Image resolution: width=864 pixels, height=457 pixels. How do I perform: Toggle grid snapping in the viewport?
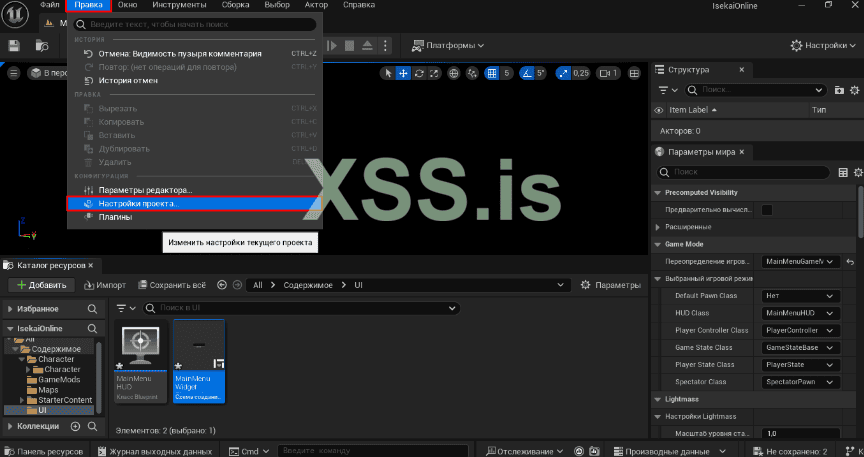(x=492, y=73)
